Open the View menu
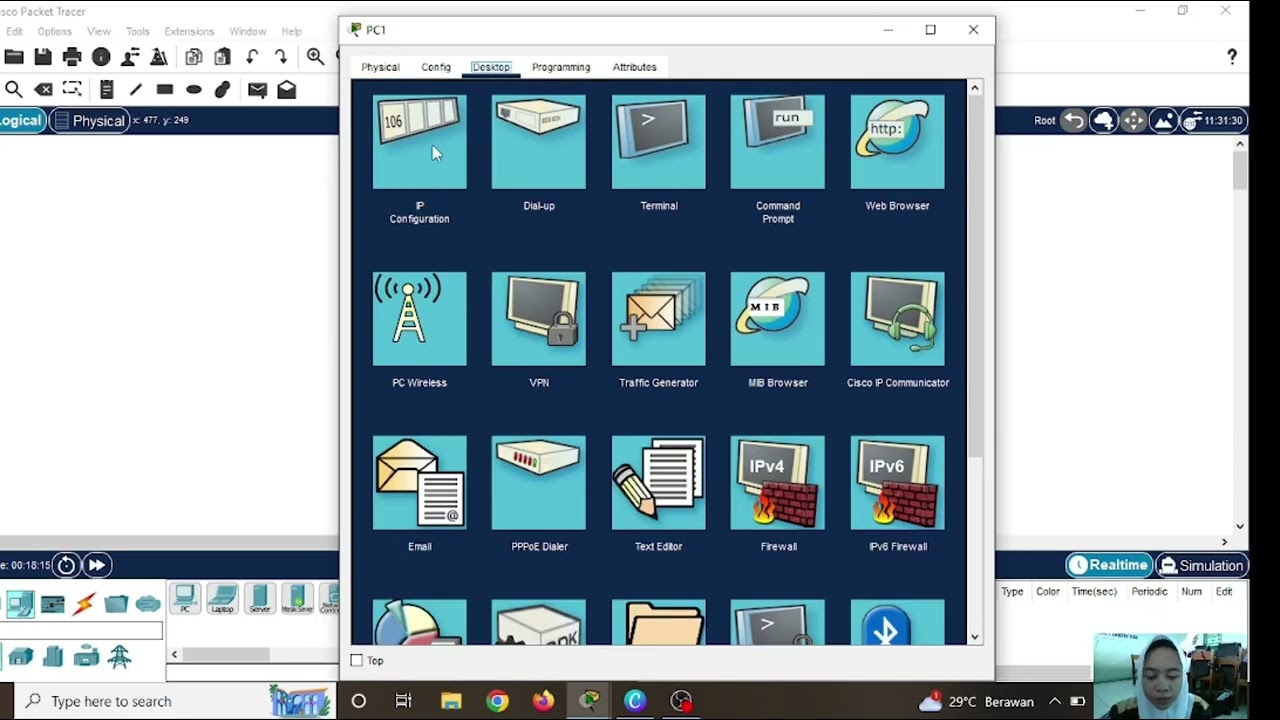Image resolution: width=1280 pixels, height=720 pixels. [98, 31]
